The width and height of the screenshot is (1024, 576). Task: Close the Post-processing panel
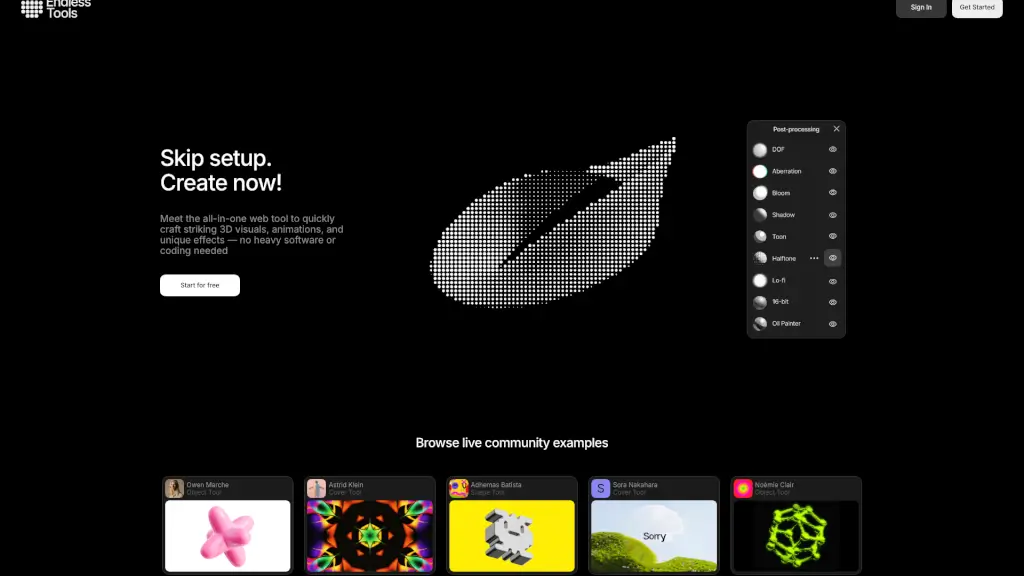(837, 129)
